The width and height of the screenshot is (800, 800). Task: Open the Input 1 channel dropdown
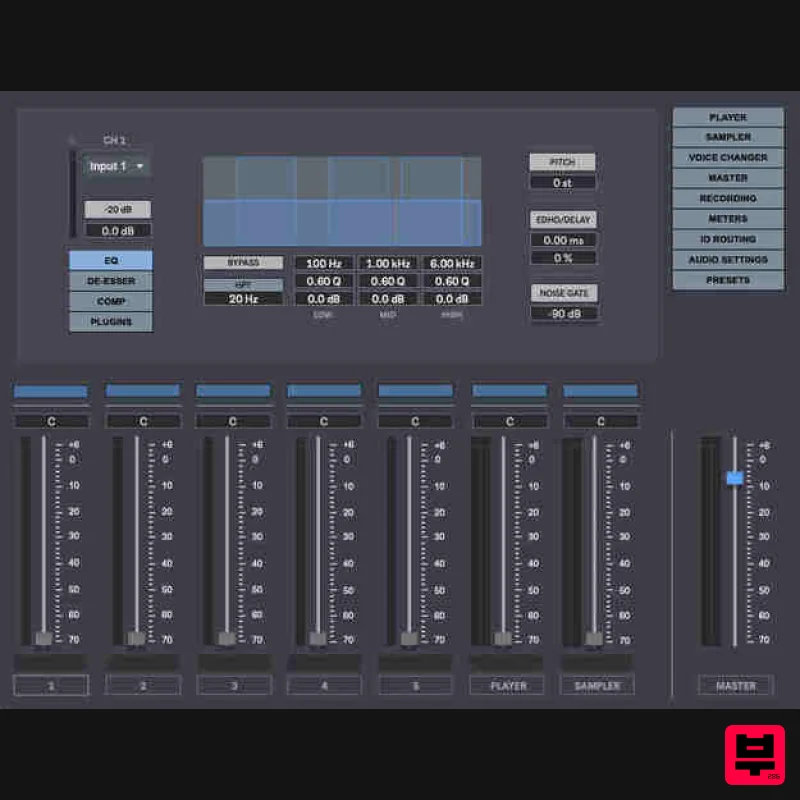[116, 166]
